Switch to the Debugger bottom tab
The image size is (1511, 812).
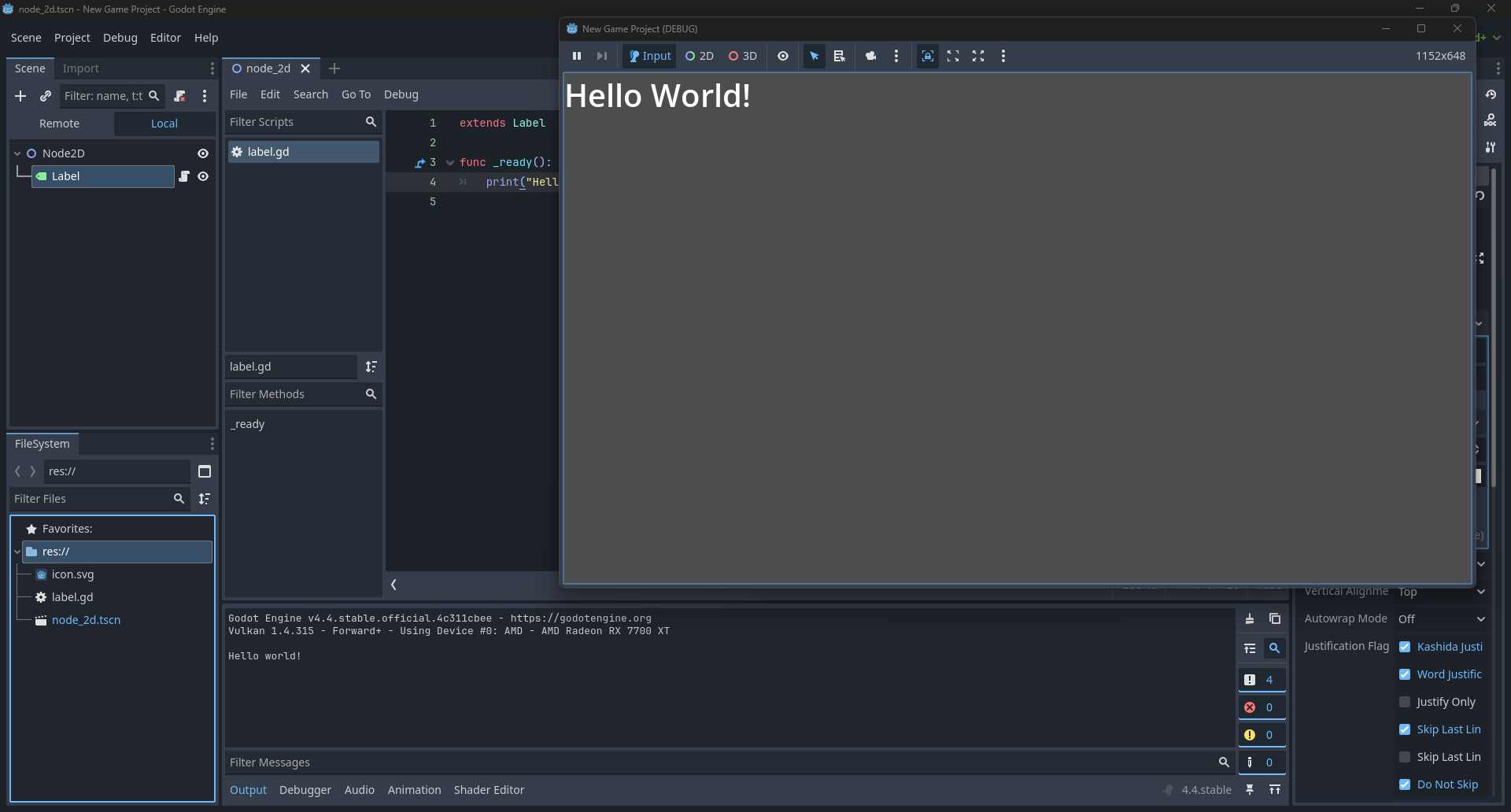pyautogui.click(x=305, y=790)
